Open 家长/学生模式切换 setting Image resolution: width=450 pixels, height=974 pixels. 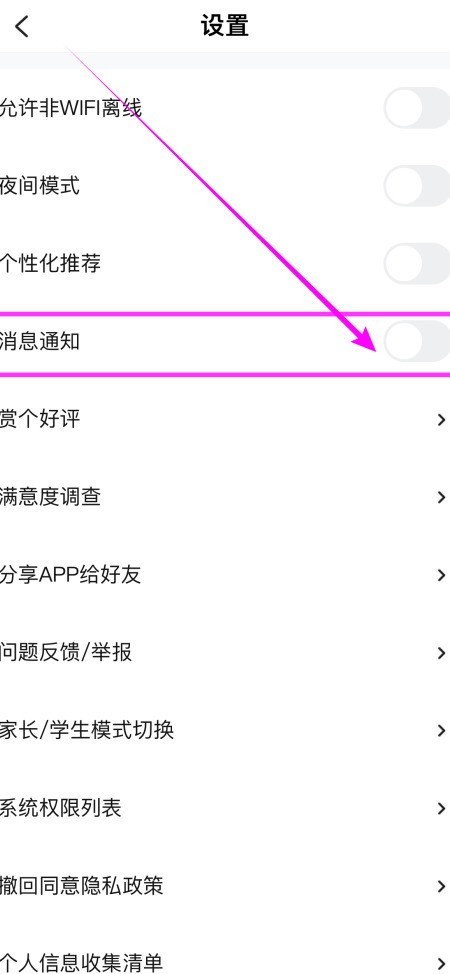(225, 730)
